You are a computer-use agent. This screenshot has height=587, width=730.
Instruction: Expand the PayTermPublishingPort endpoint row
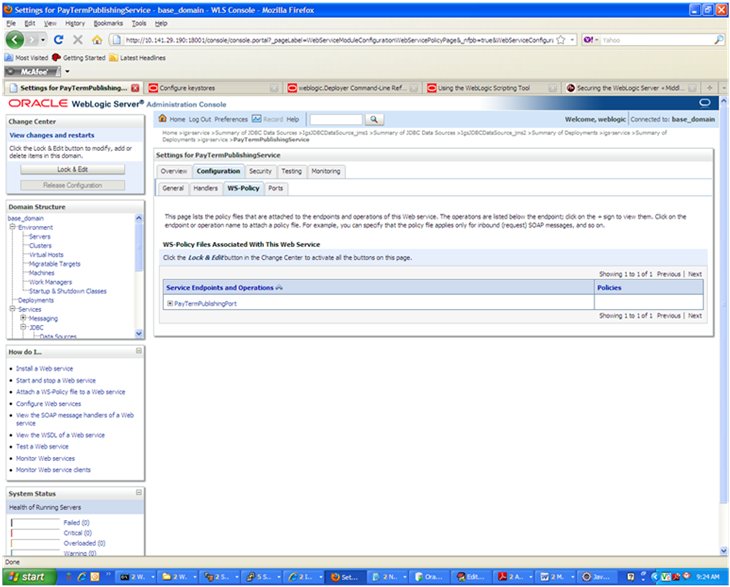click(170, 303)
